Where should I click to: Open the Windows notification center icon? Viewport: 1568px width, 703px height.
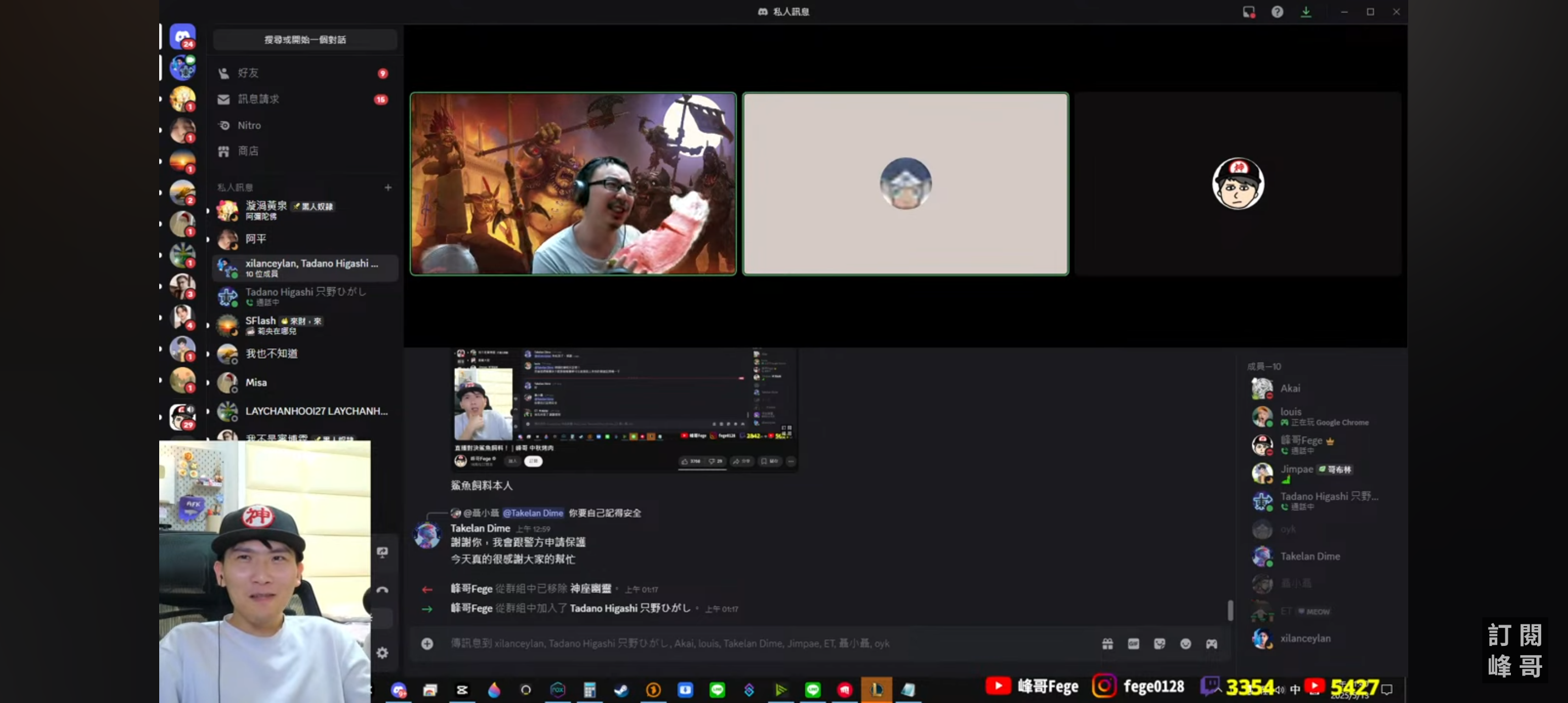point(1387,689)
